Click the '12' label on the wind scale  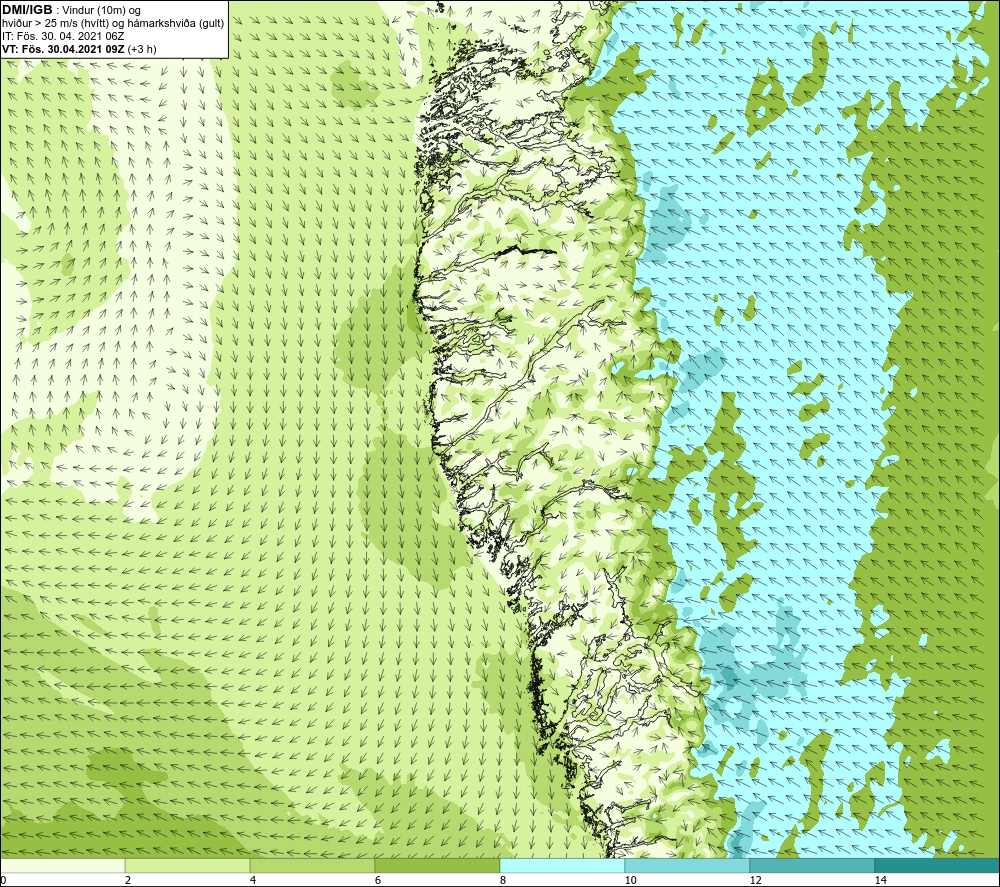755,881
